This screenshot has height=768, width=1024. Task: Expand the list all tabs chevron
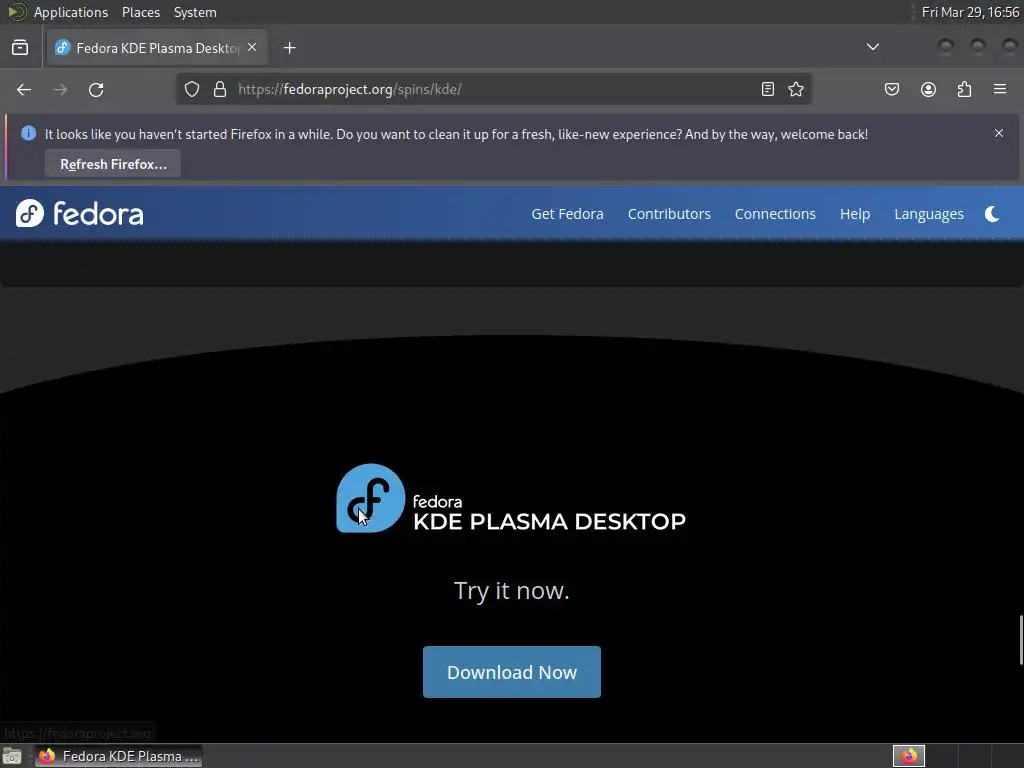click(872, 47)
